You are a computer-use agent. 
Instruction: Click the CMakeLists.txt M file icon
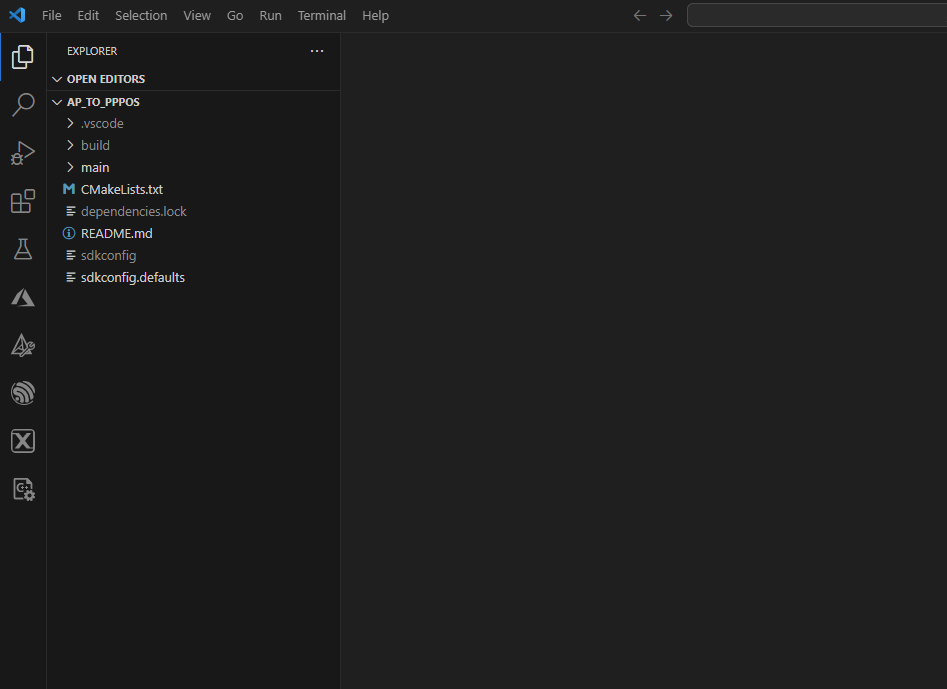(69, 189)
